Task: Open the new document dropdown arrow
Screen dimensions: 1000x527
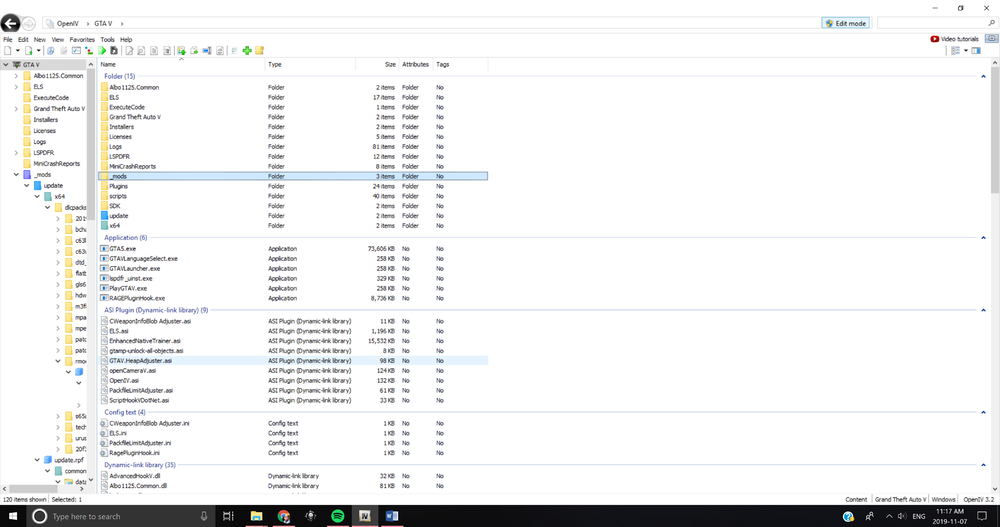Action: click(18, 50)
